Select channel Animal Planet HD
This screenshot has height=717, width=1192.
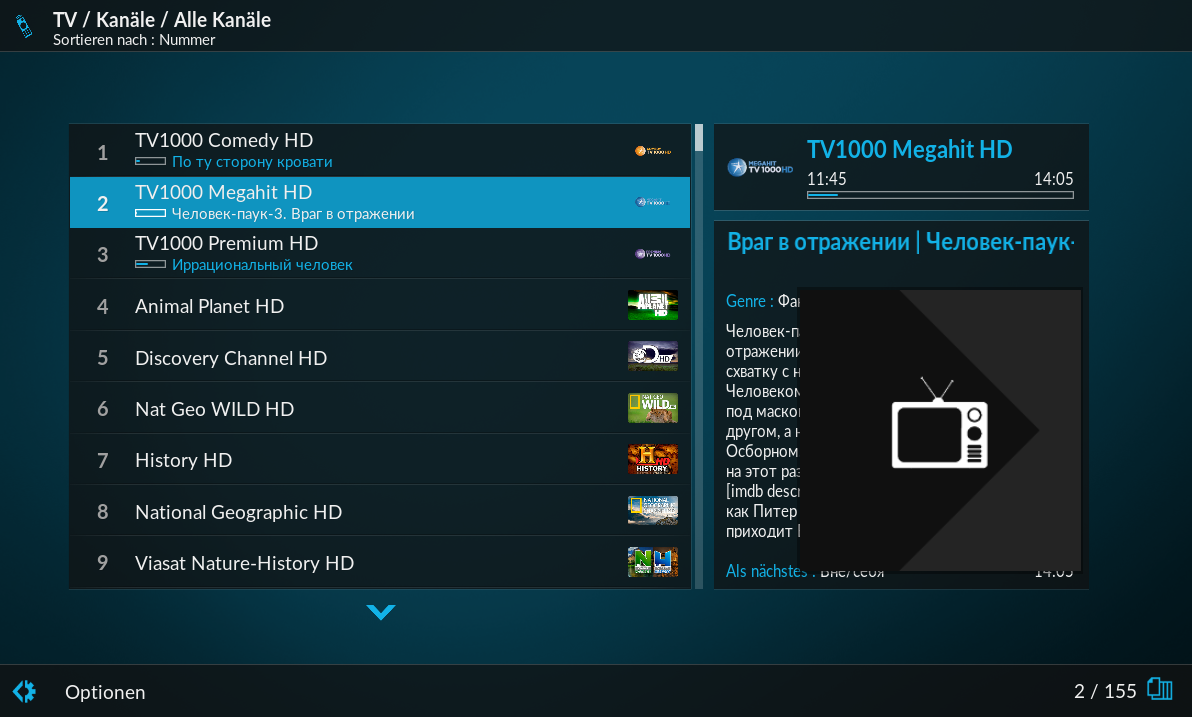(380, 305)
